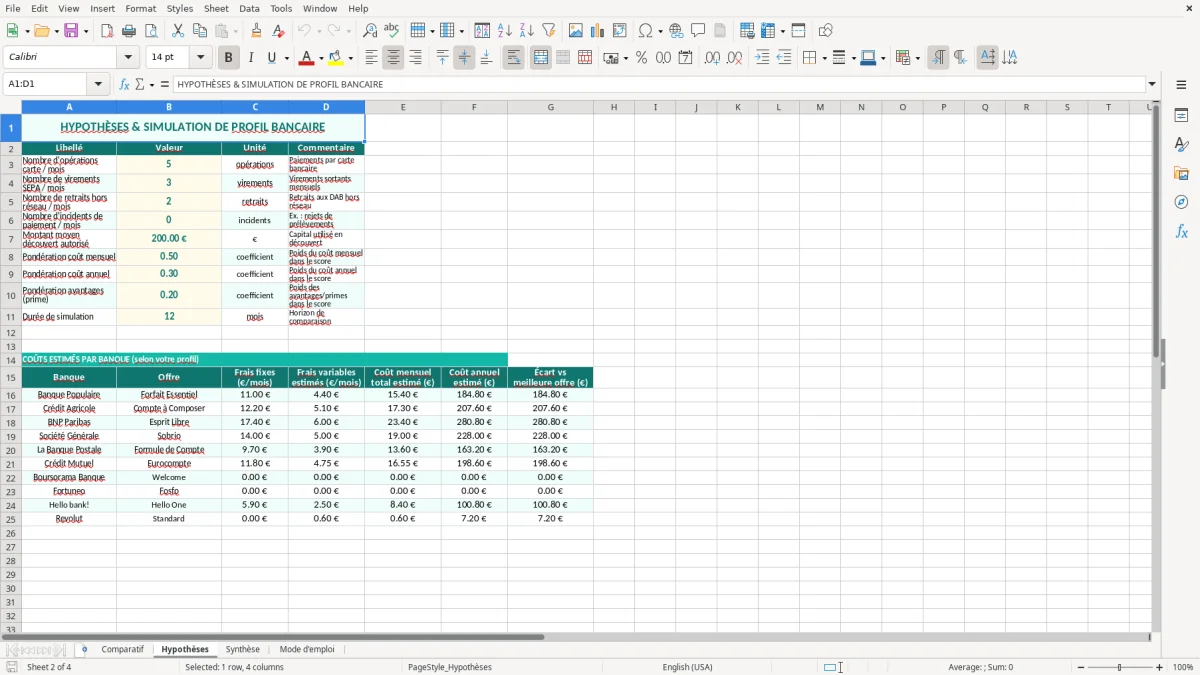Toggle Print Preview
Image resolution: width=1200 pixels, height=675 pixels.
[x=150, y=31]
